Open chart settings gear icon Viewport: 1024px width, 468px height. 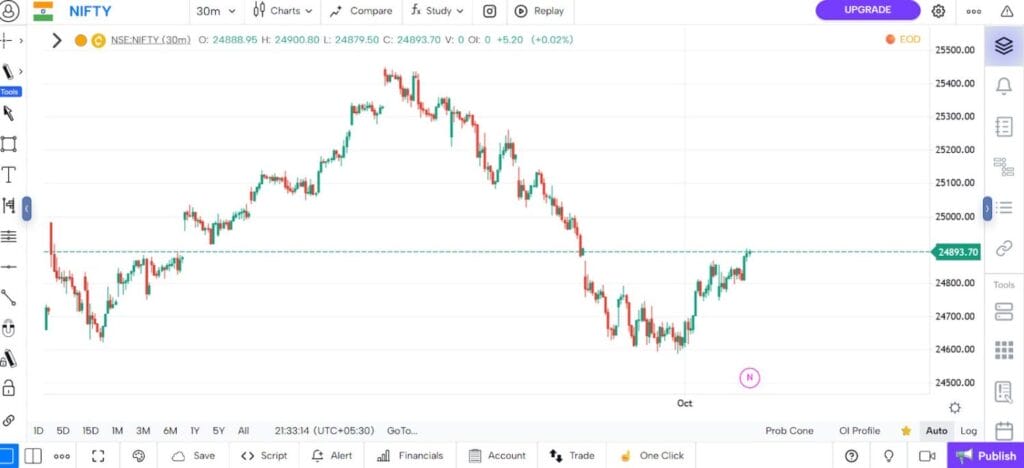point(938,11)
